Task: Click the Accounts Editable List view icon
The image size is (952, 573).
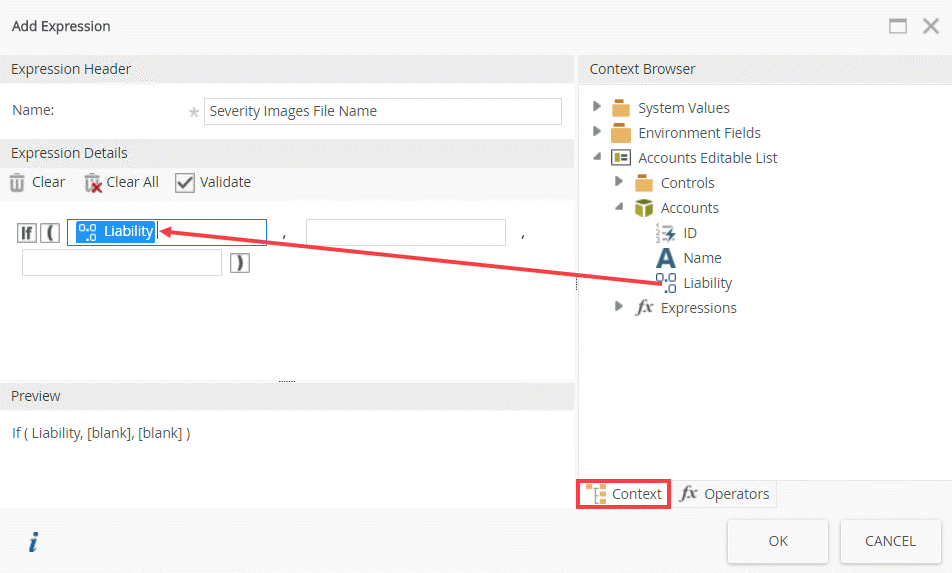Action: (620, 158)
